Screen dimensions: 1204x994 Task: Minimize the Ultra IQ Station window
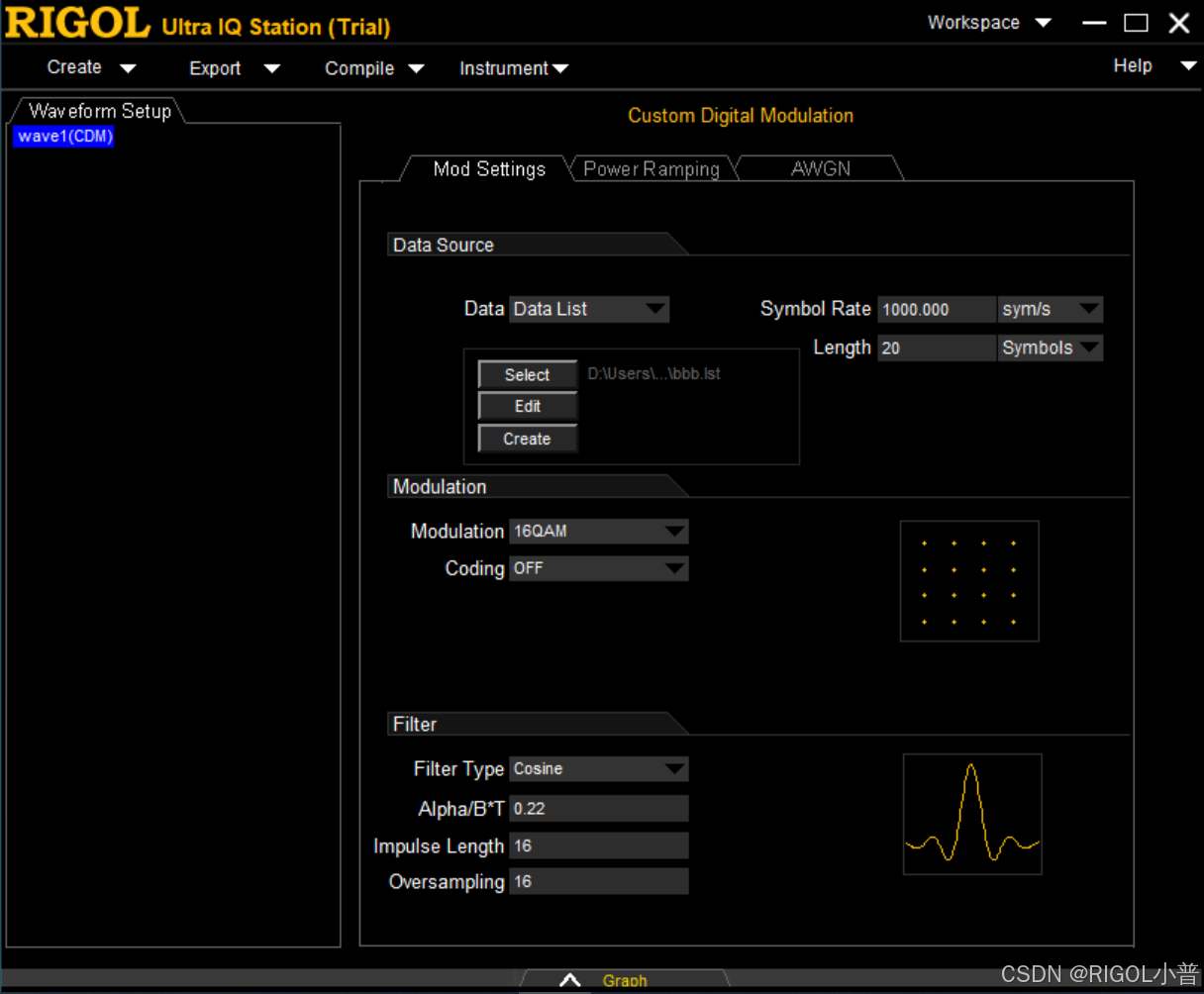tap(1094, 22)
